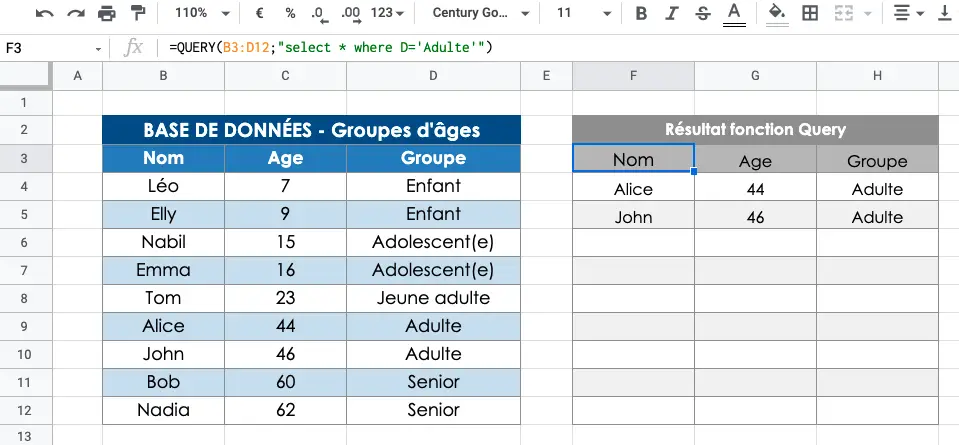Select the cell containing Tom

(x=163, y=298)
